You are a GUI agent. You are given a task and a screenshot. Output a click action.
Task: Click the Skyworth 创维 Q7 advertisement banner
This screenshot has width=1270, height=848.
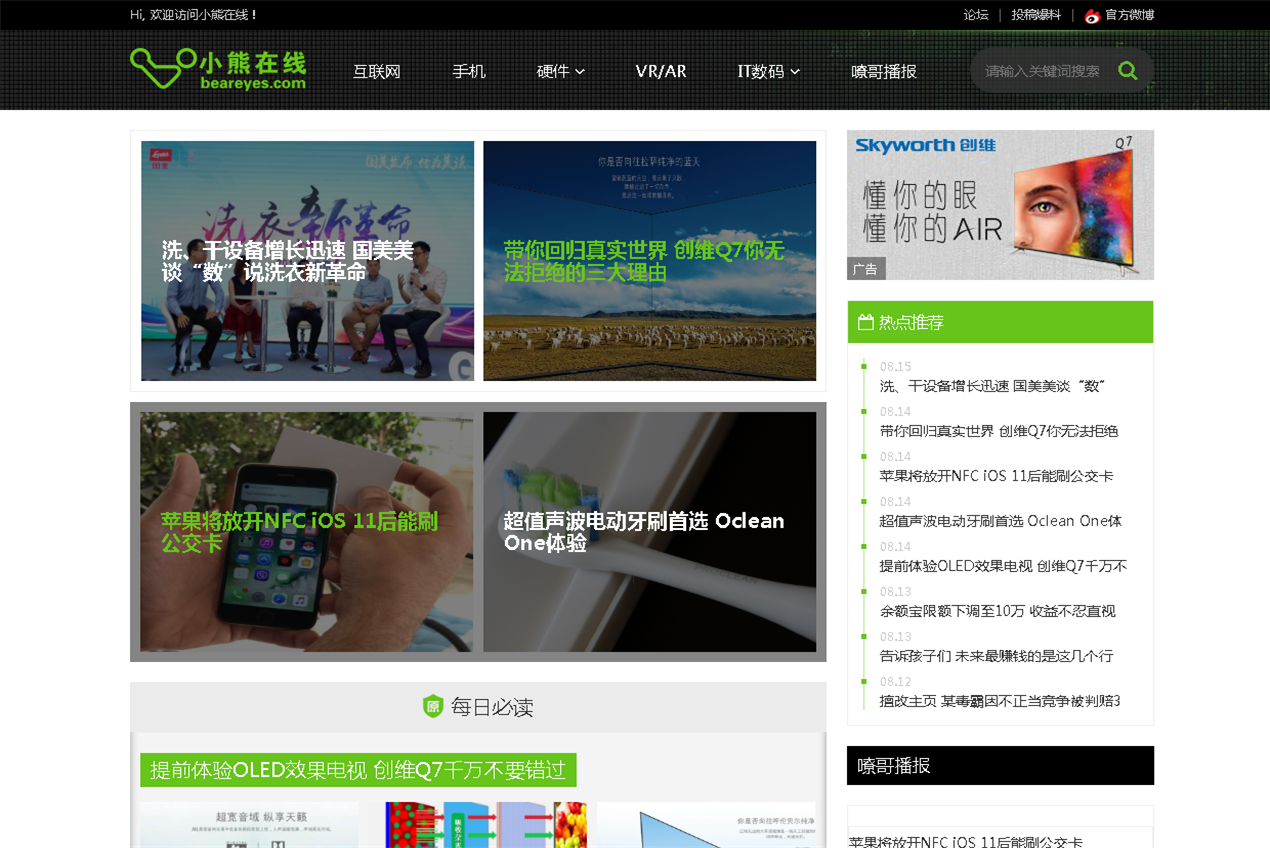coord(1000,205)
